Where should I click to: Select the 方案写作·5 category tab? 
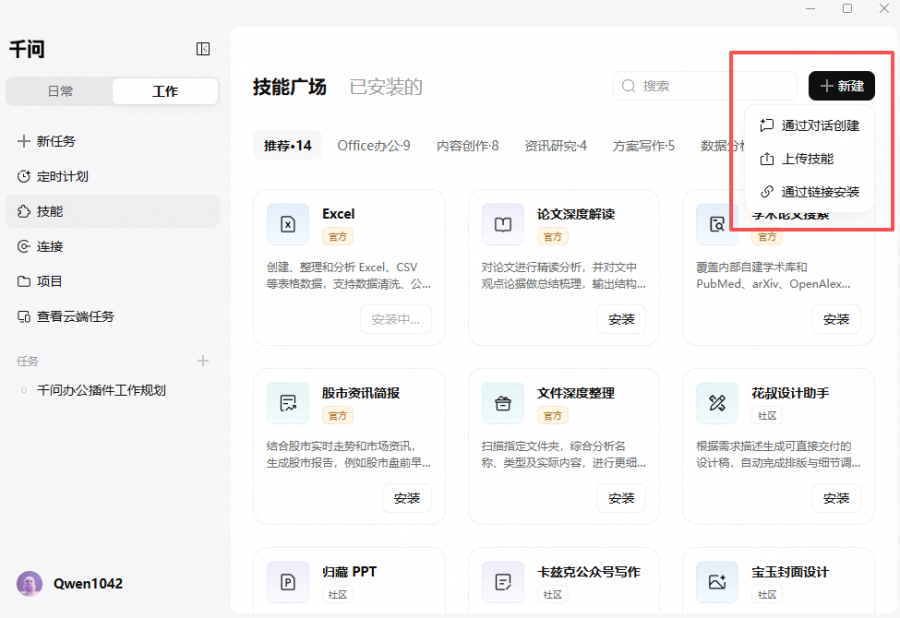[643, 146]
